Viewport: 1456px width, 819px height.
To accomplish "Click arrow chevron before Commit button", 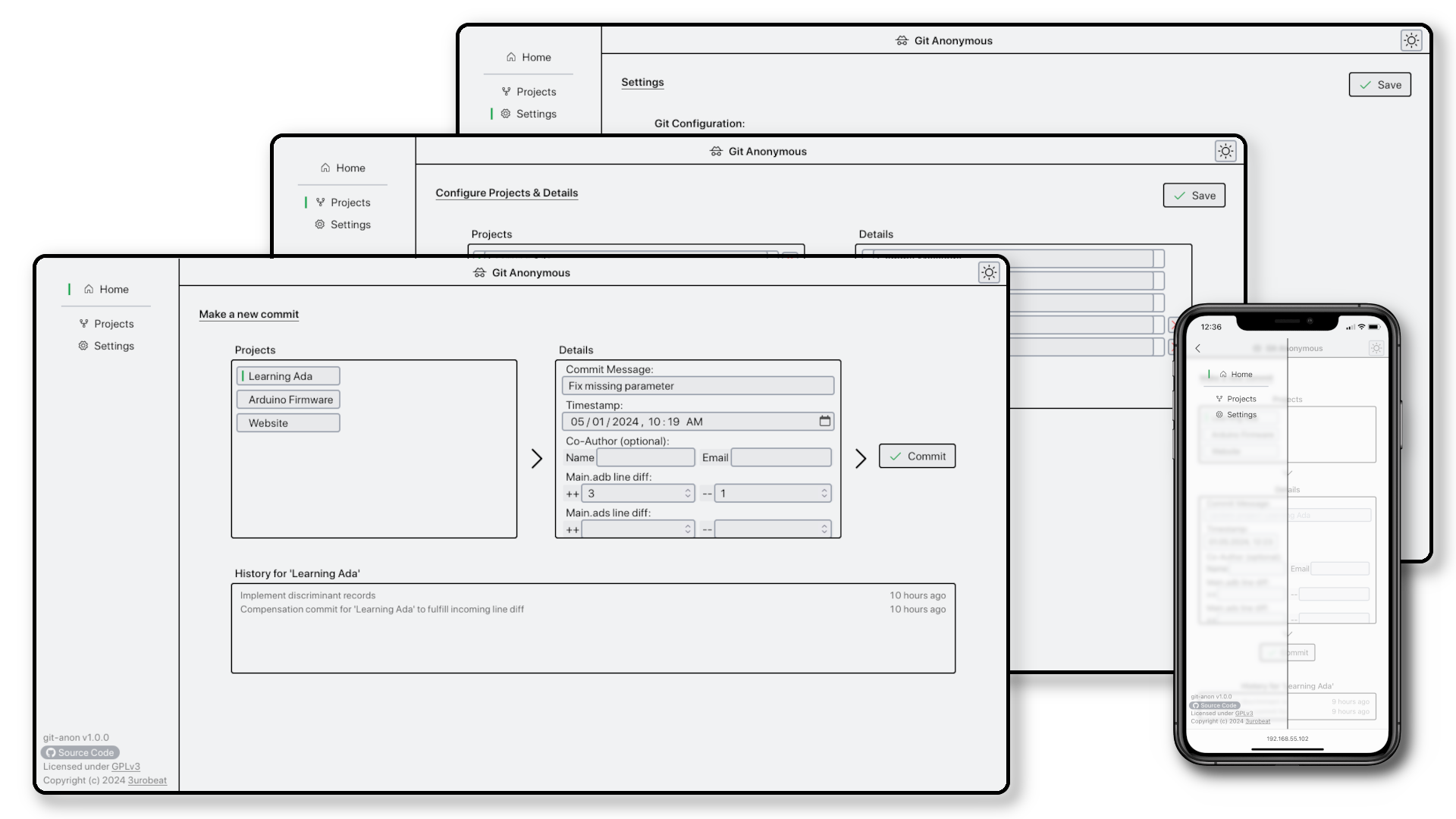I will point(860,458).
